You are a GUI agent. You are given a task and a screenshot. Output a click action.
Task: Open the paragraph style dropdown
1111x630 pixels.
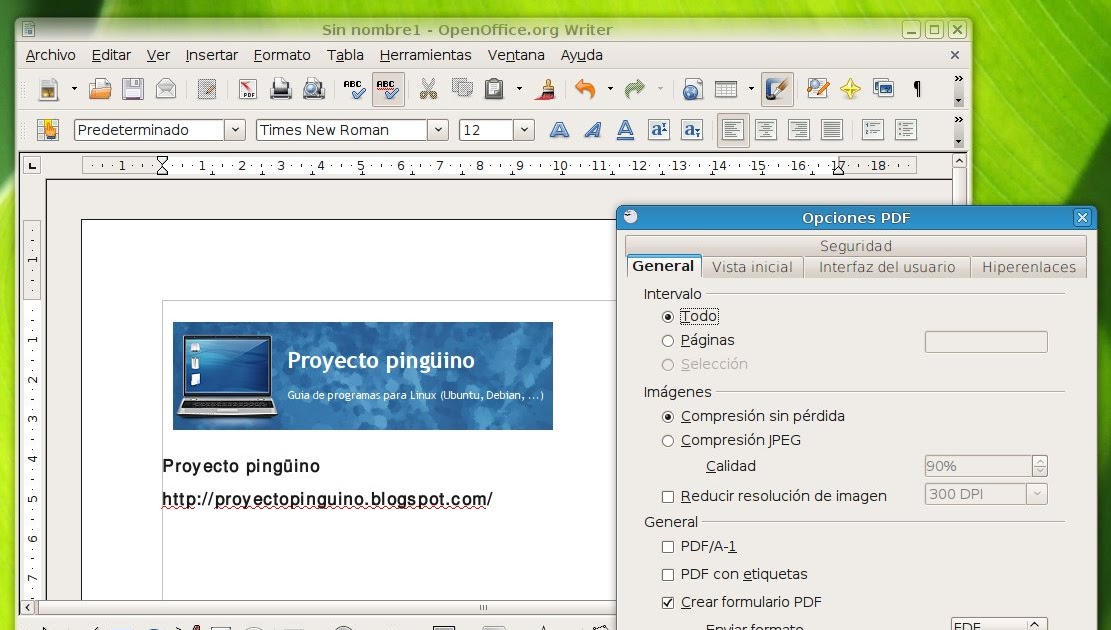234,129
